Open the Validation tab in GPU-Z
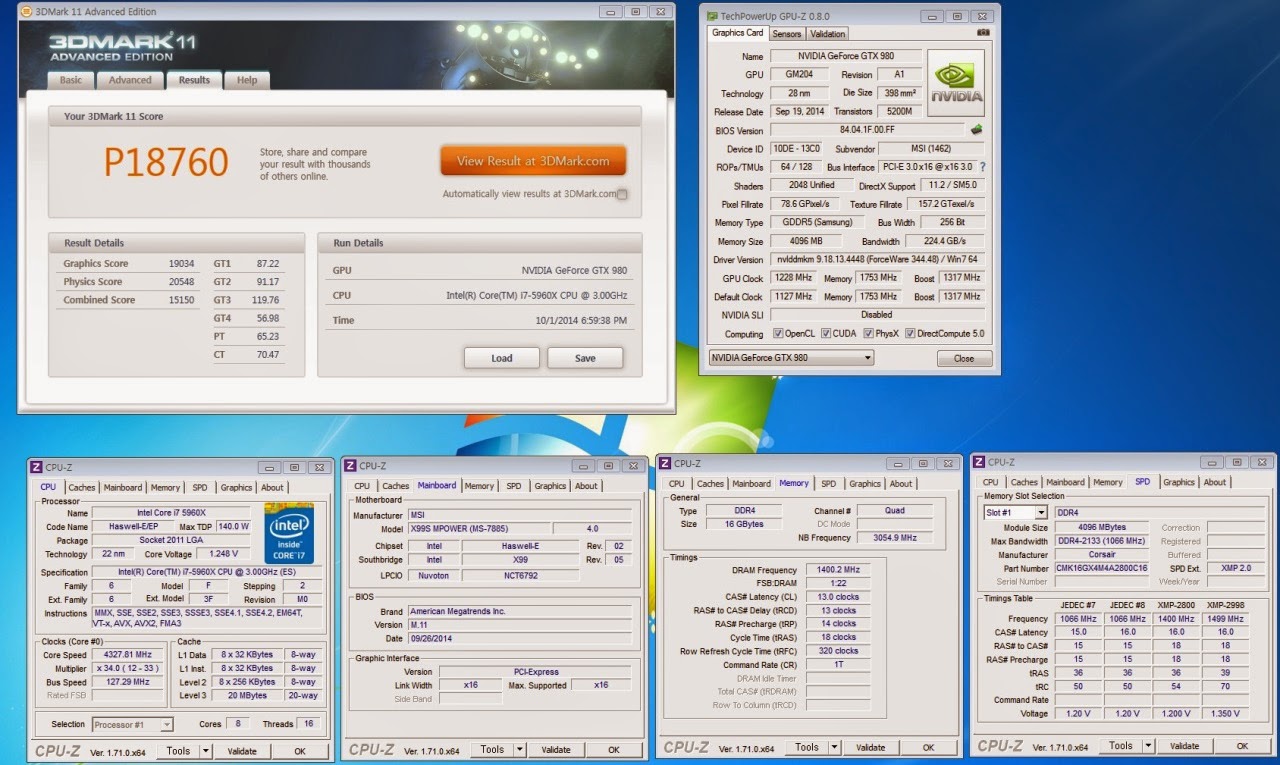This screenshot has height=765, width=1280. pyautogui.click(x=828, y=34)
